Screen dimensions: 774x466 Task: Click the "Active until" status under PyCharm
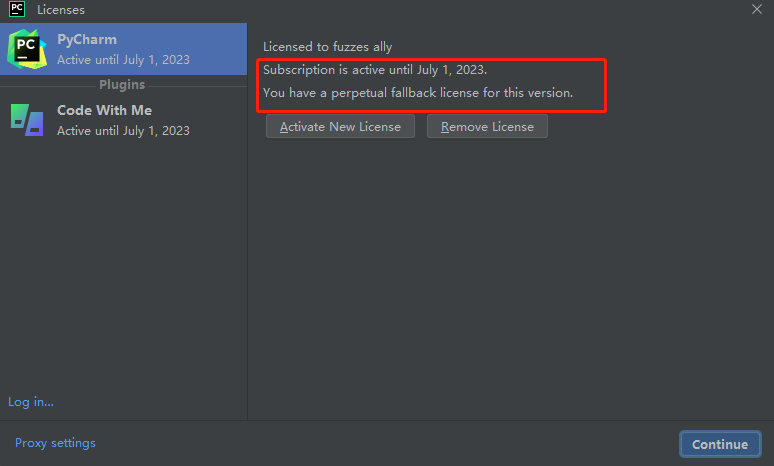(x=123, y=60)
